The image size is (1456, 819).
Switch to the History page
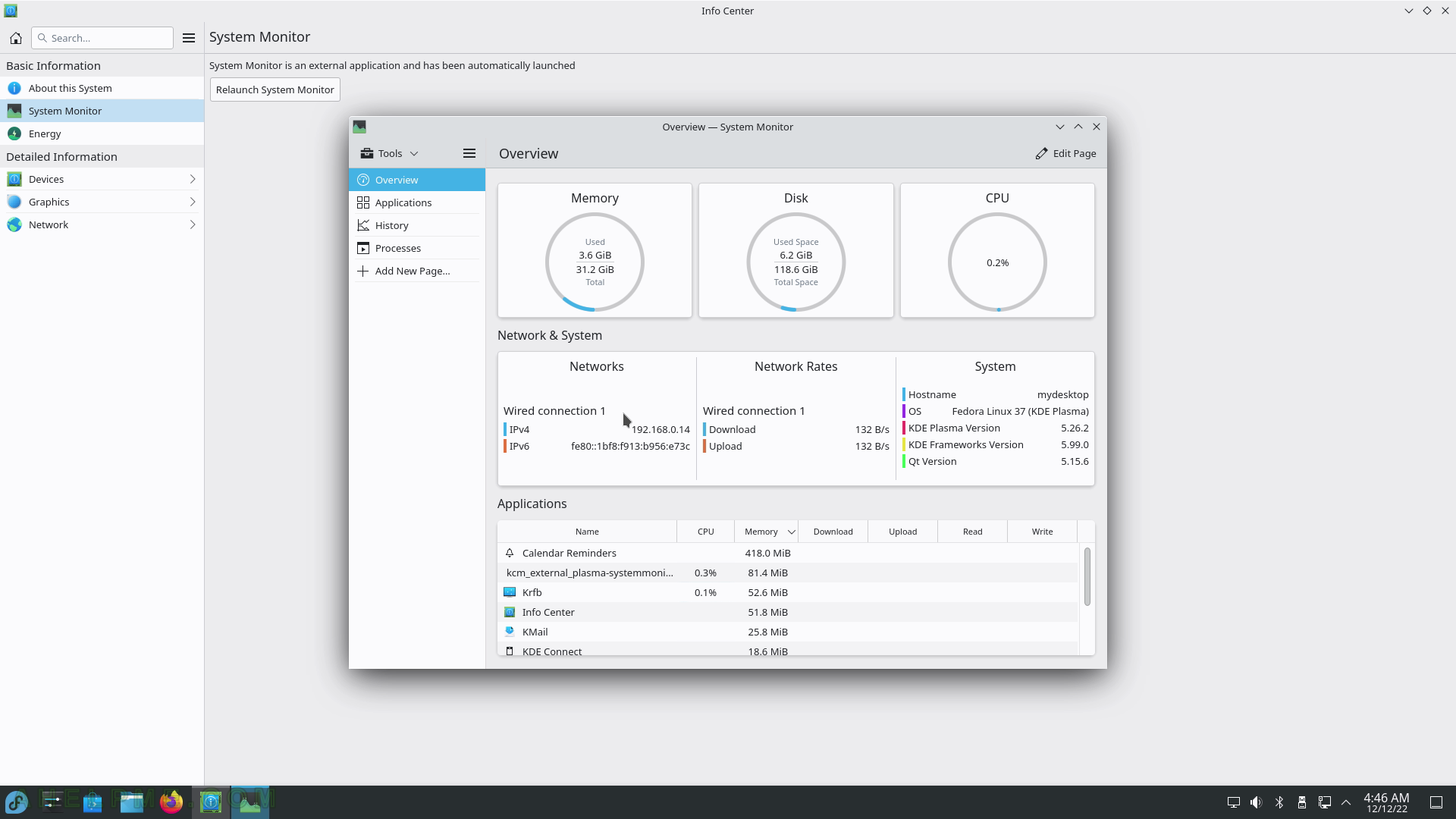417,225
